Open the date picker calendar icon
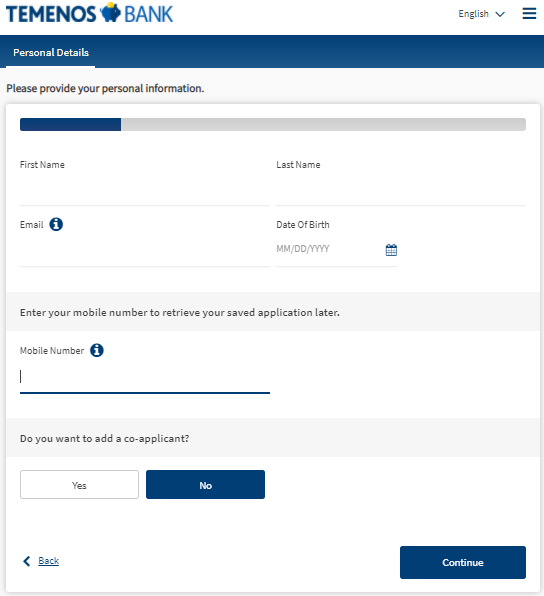Screen dimensions: 544x596 point(391,250)
